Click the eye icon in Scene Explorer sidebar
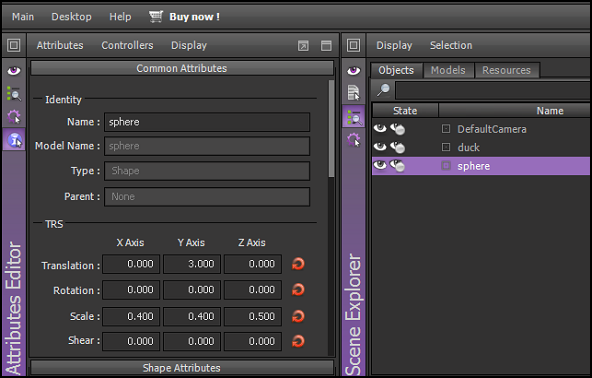 point(354,71)
